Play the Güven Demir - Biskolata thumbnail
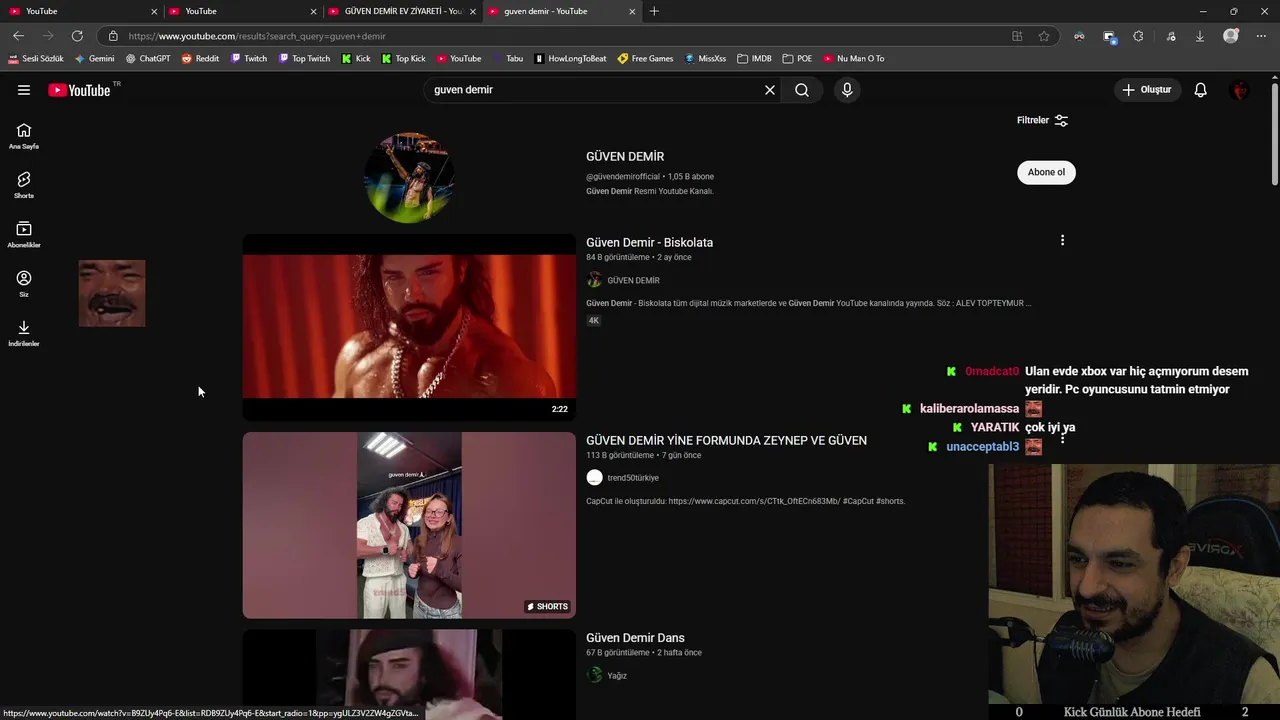Screen dimensions: 1280x720 pos(409,327)
